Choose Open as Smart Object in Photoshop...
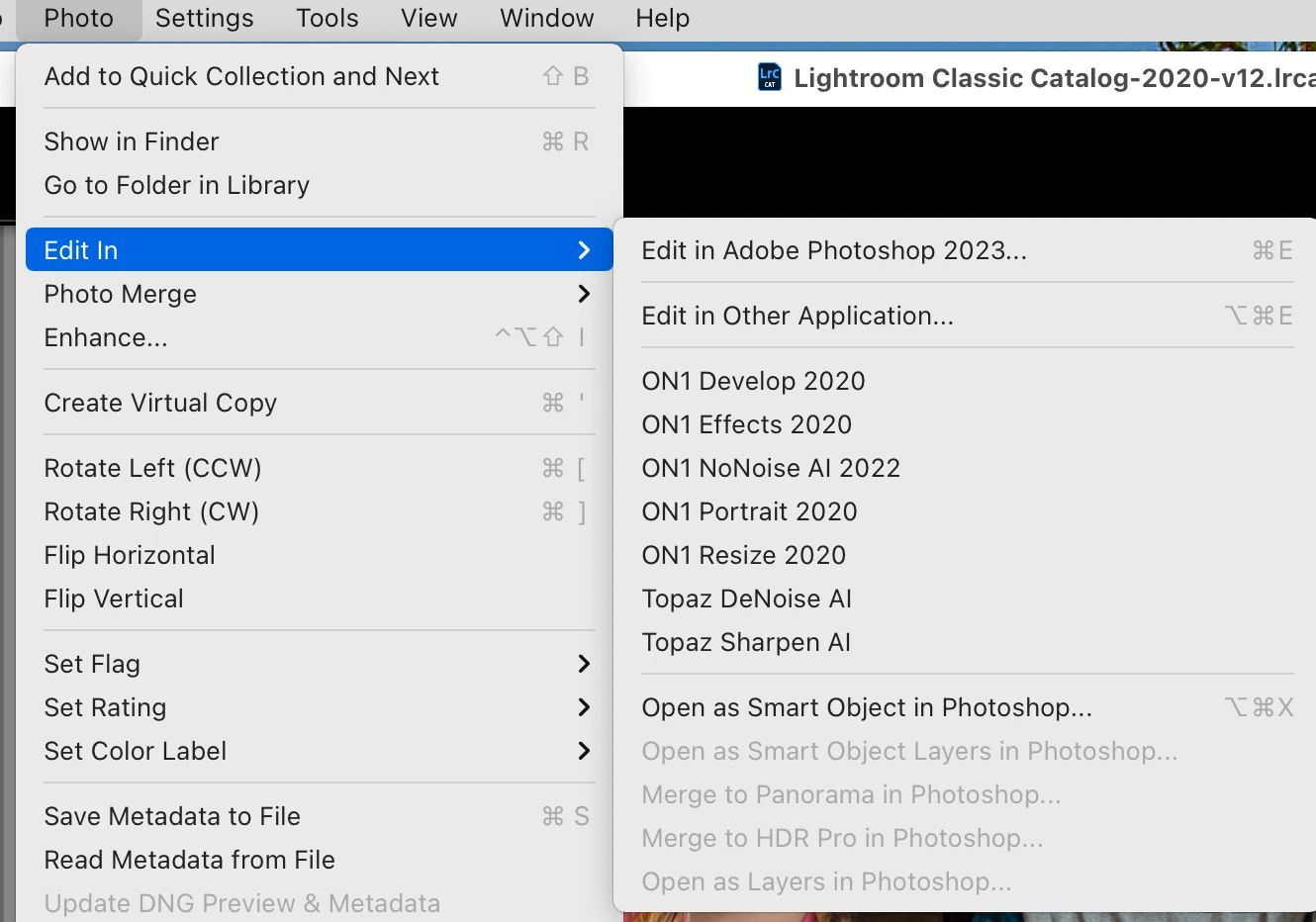Image resolution: width=1316 pixels, height=922 pixels. 967,707
